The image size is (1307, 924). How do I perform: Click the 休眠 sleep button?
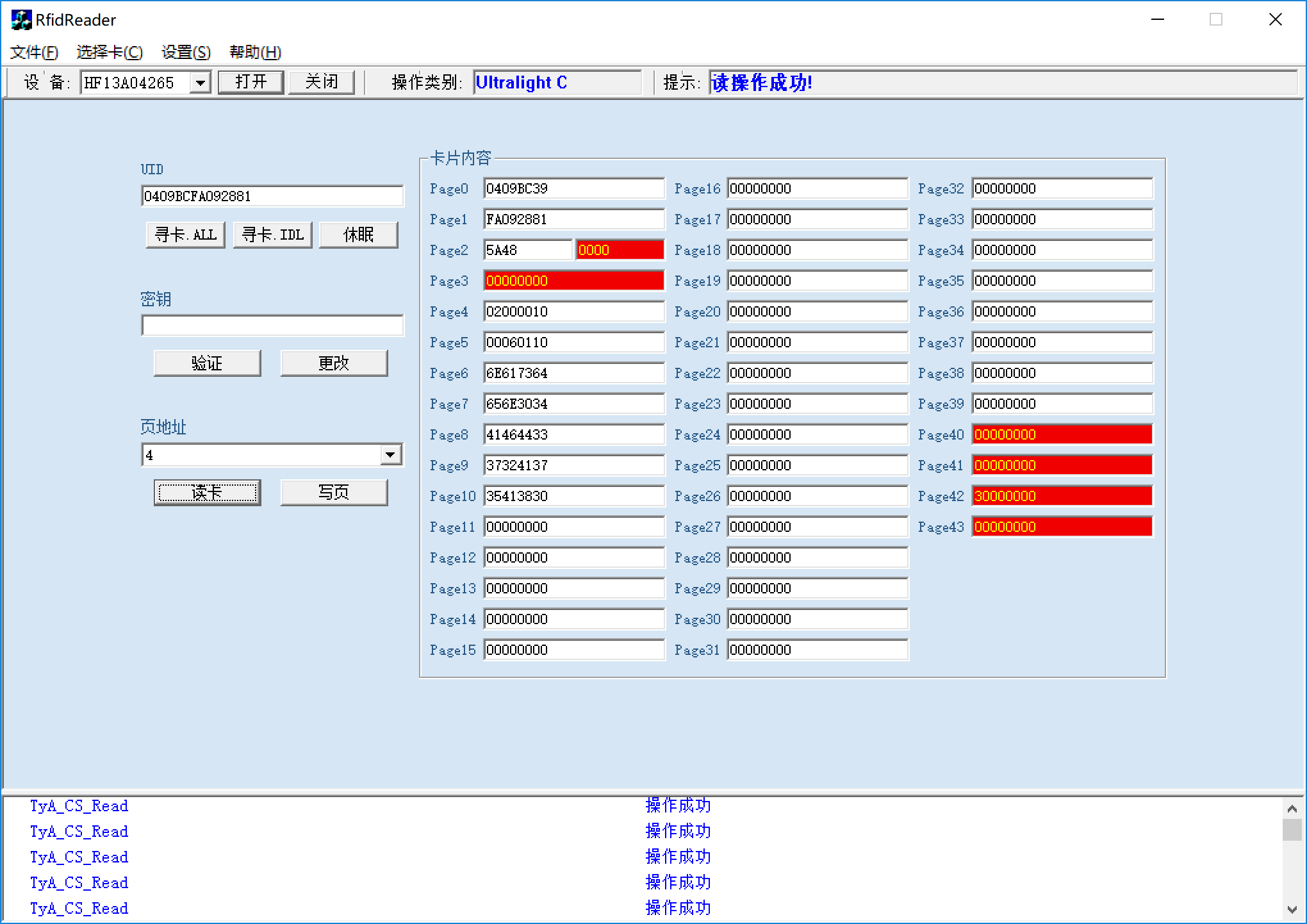click(x=358, y=235)
